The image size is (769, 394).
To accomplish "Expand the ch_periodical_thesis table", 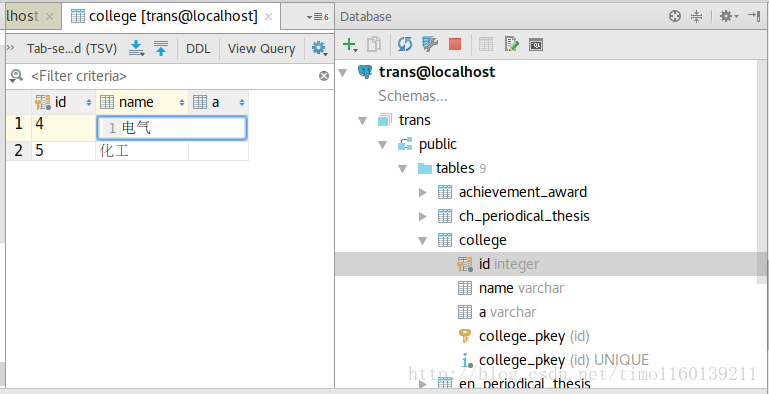I will [423, 216].
